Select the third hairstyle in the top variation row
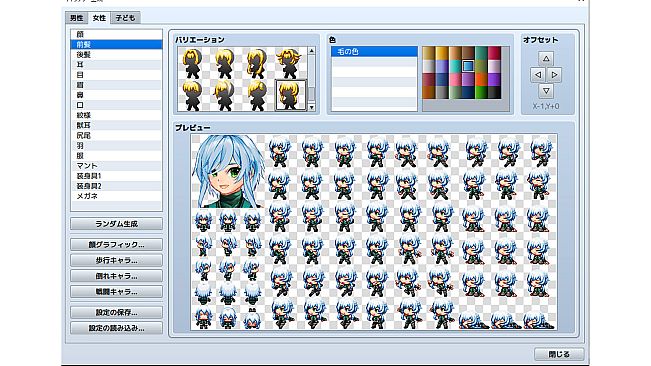This screenshot has height=366, width=651. coord(257,63)
